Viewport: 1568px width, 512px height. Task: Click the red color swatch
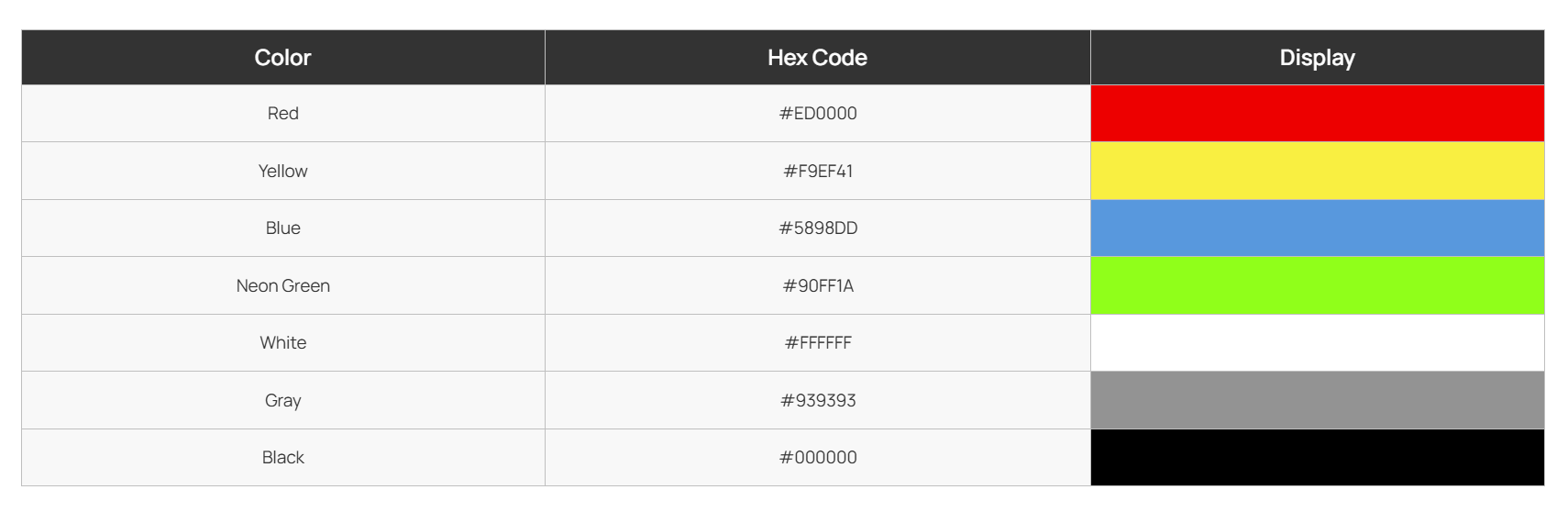pyautogui.click(x=1317, y=114)
